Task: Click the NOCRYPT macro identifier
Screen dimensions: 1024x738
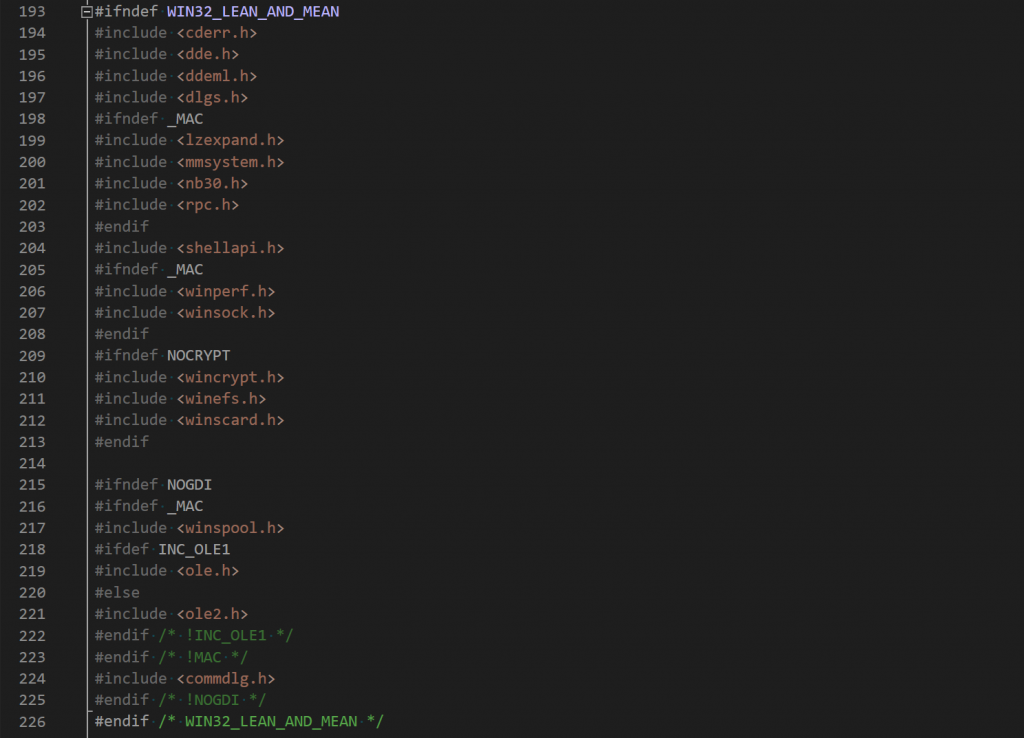Action: (199, 355)
